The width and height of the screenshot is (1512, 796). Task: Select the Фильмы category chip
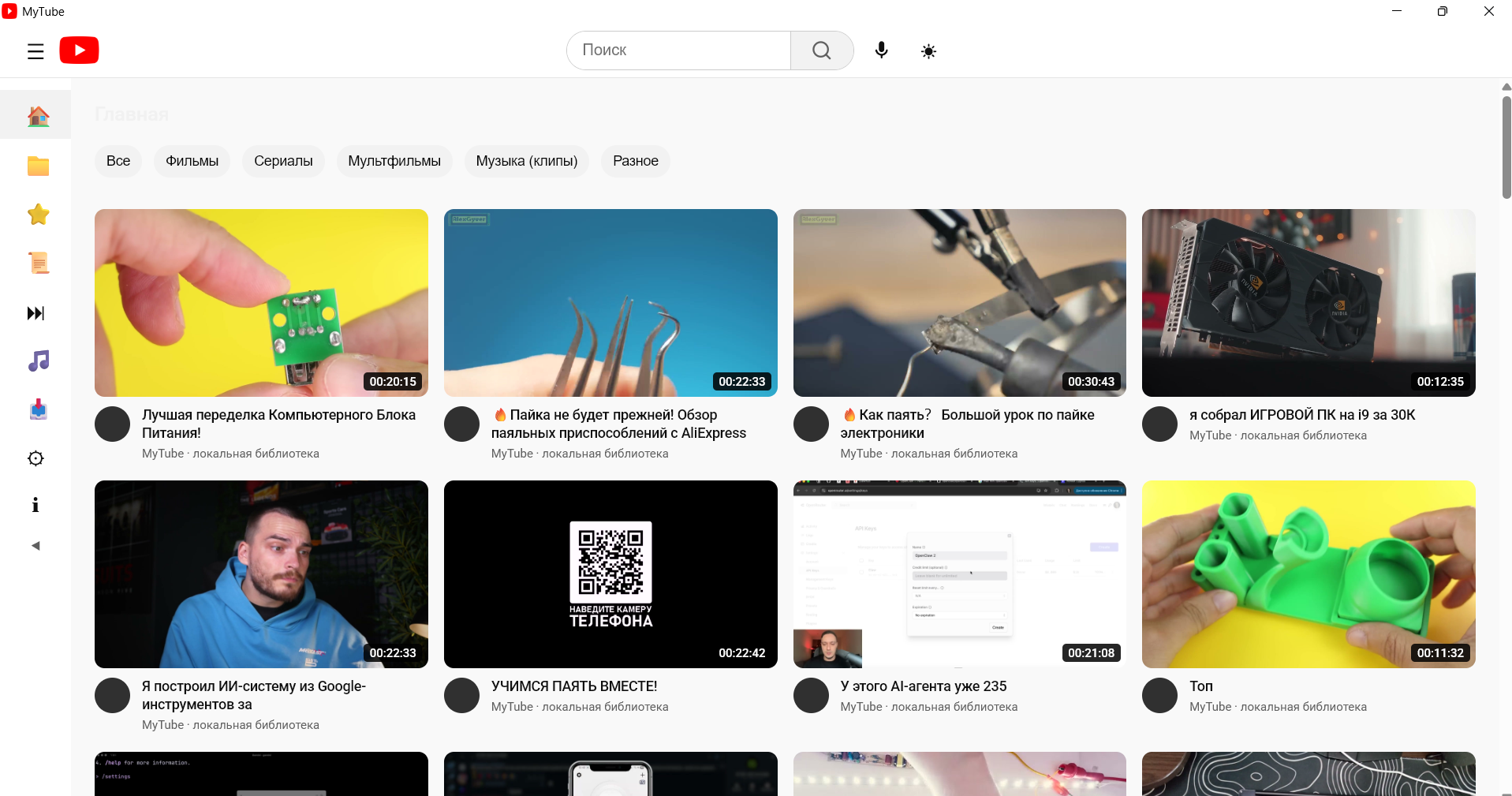pyautogui.click(x=192, y=161)
